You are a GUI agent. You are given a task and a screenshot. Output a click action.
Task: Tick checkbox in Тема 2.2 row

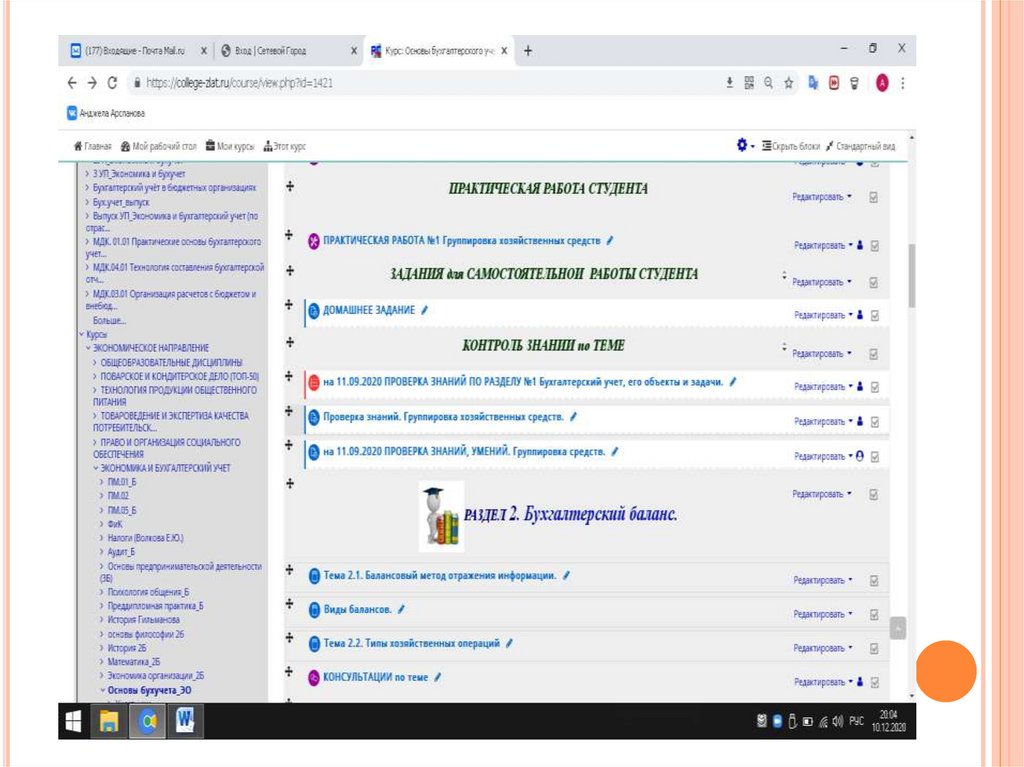(874, 649)
